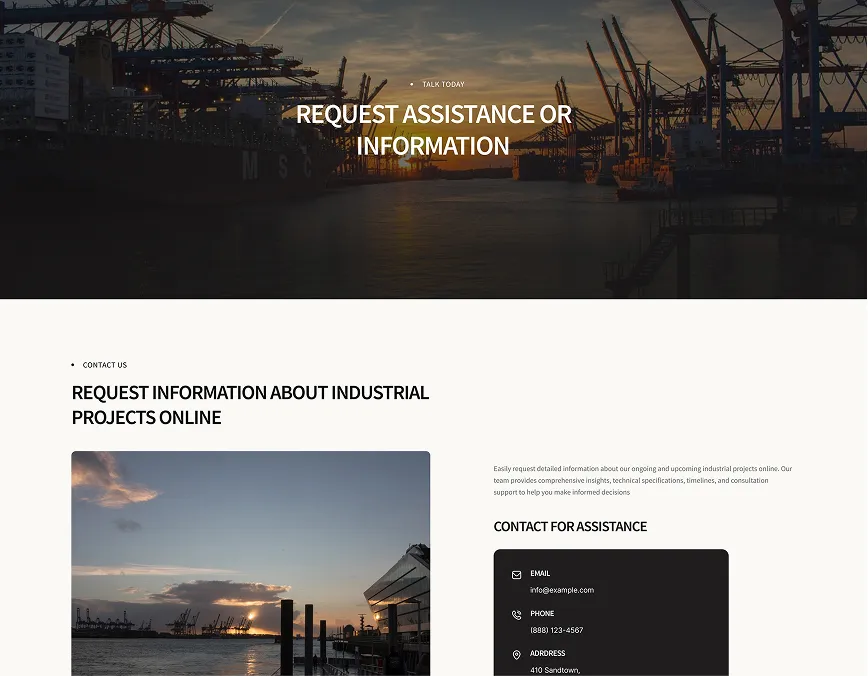Image resolution: width=868 pixels, height=676 pixels.
Task: Click the paragraph starting 'Easily request detailed information'
Action: click(643, 480)
